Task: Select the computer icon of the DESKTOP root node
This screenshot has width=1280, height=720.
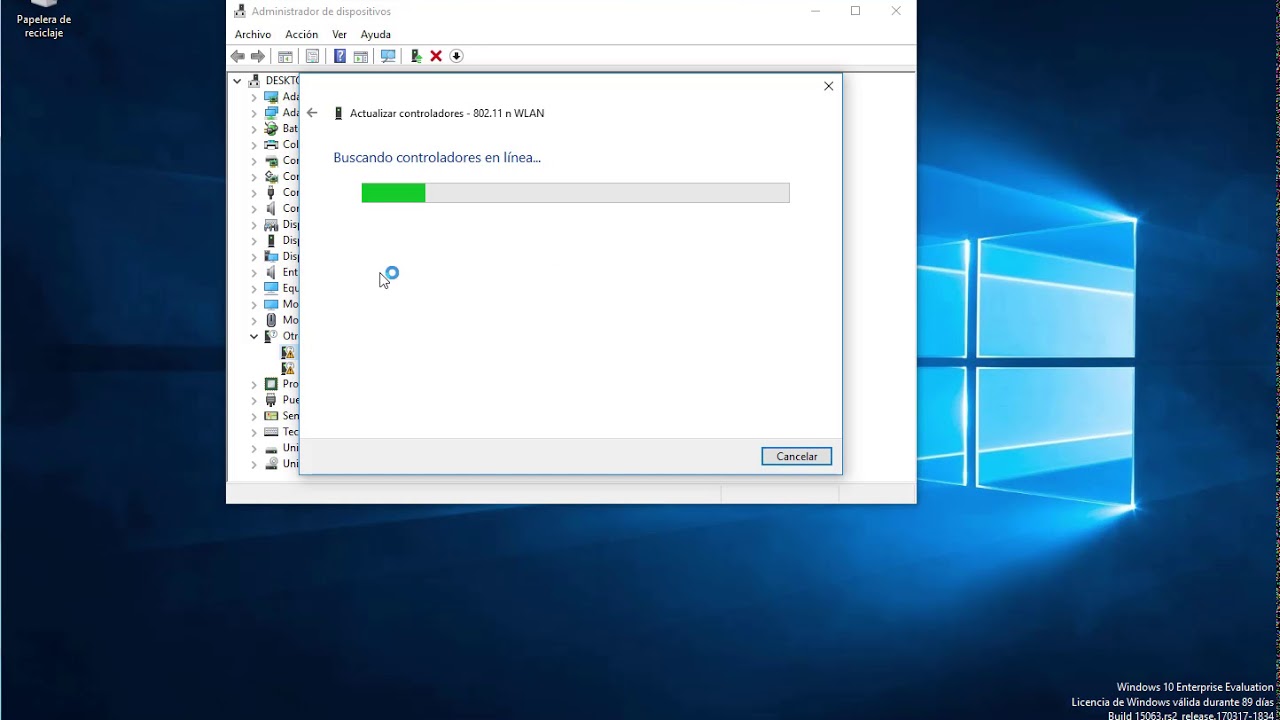Action: click(x=254, y=80)
